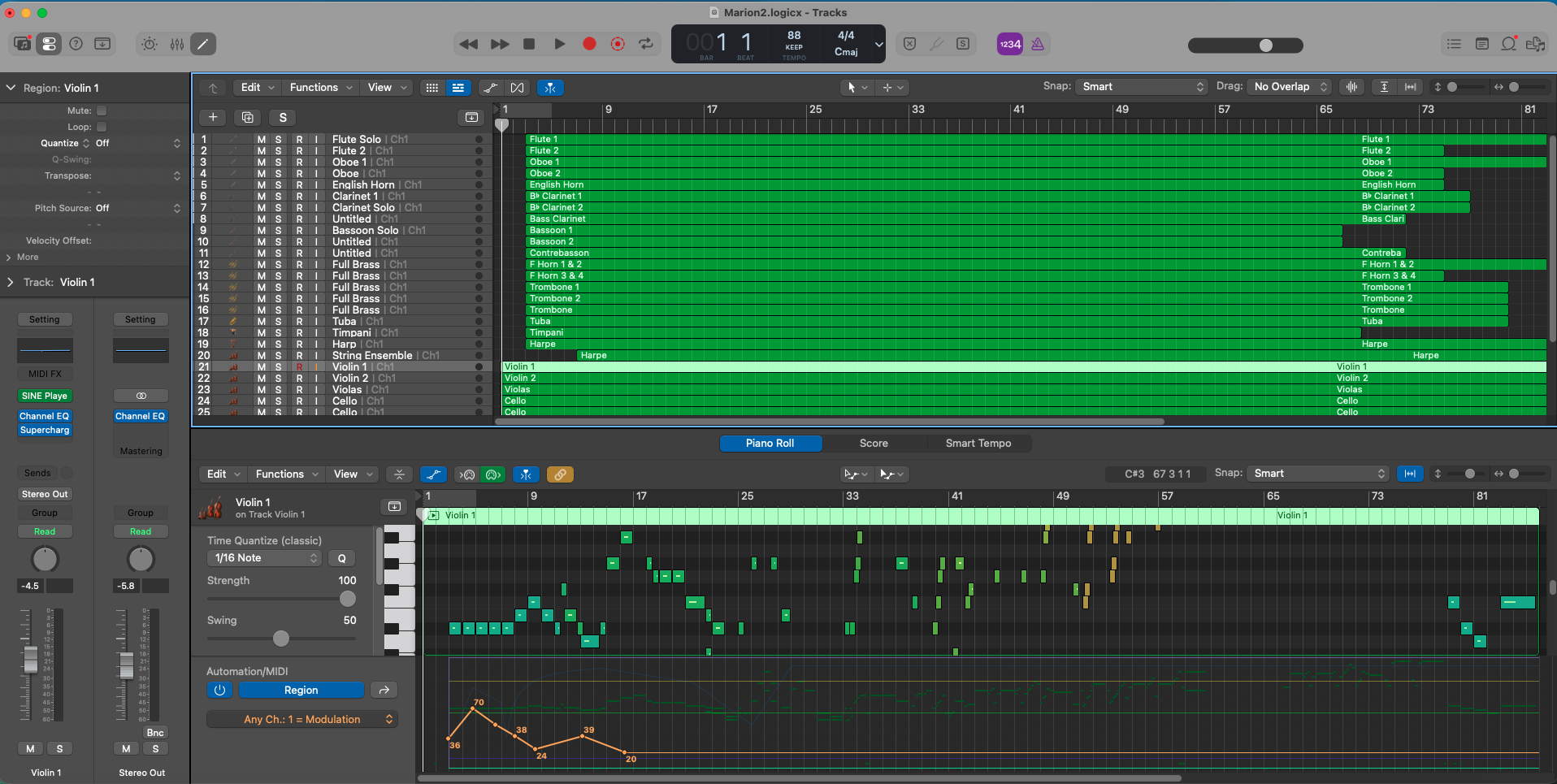
Task: Start playback with Play button
Action: (x=559, y=44)
